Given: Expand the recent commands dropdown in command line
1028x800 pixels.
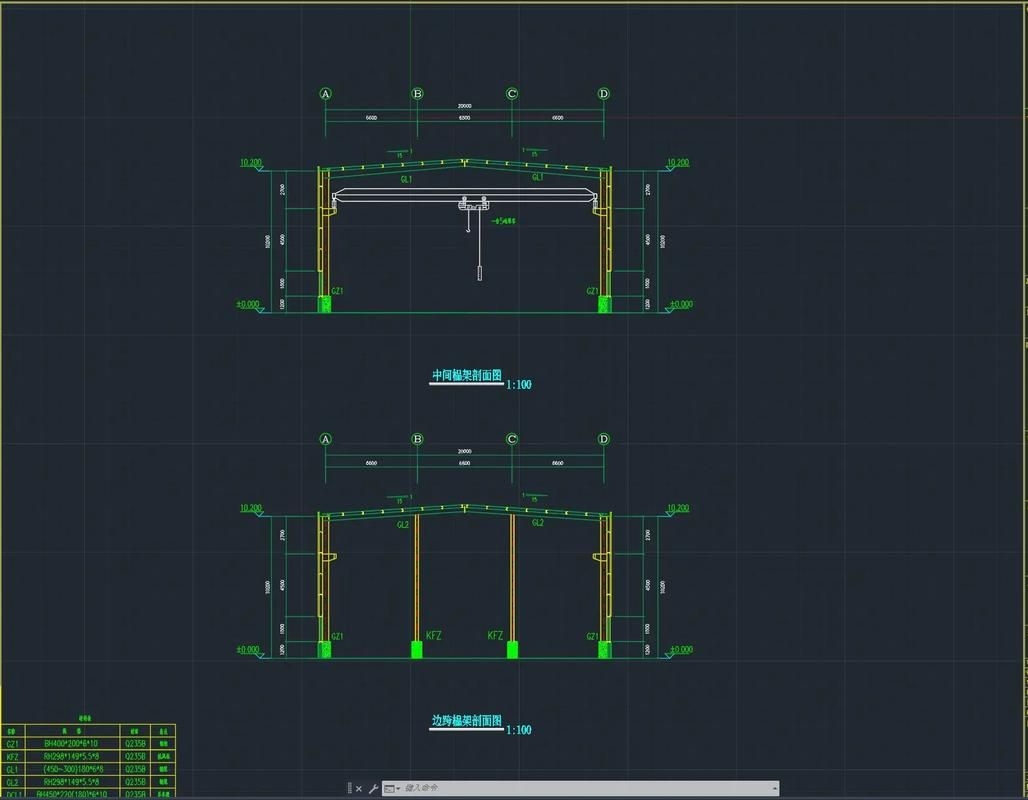Looking at the screenshot, I should click(391, 789).
